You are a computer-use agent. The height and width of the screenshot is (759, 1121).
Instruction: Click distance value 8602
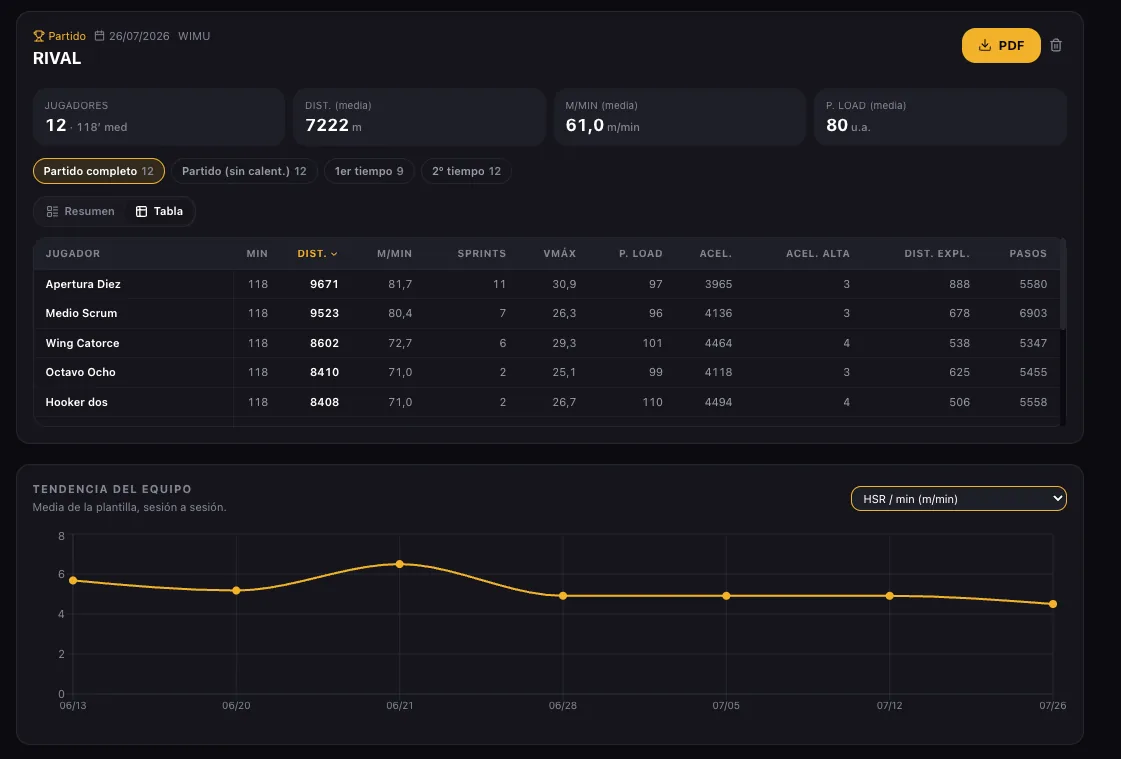[324, 343]
